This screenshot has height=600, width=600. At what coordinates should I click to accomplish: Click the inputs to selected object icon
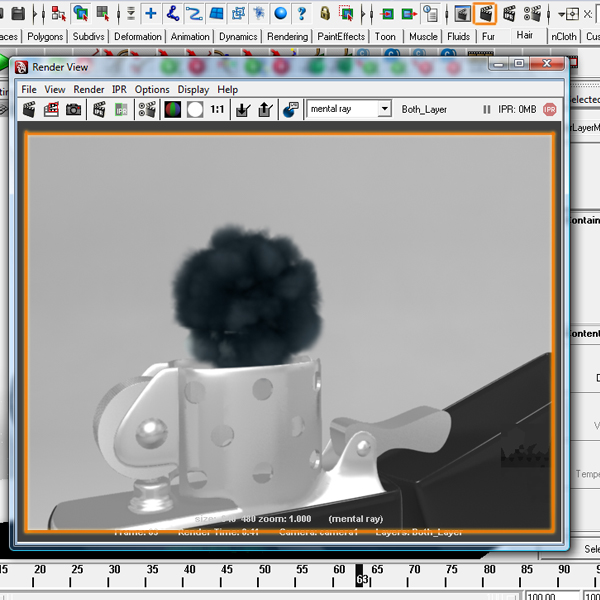coord(387,15)
